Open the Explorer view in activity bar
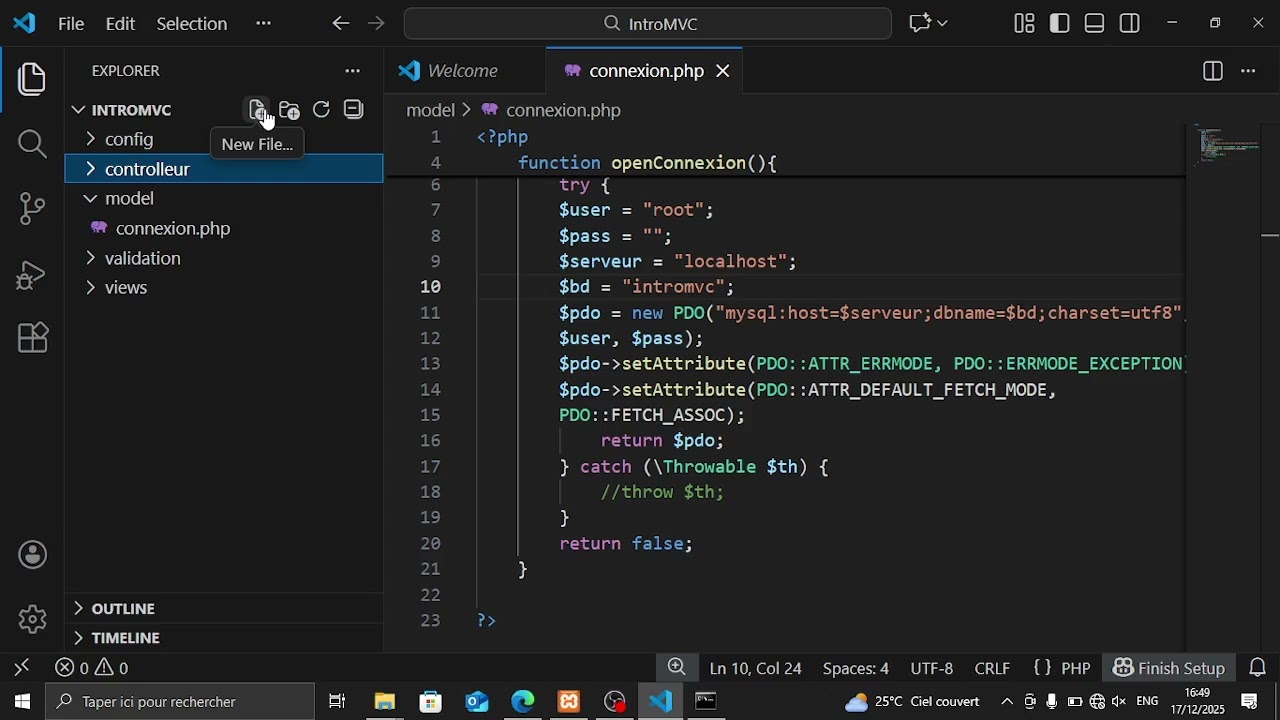The image size is (1280, 720). click(x=32, y=79)
